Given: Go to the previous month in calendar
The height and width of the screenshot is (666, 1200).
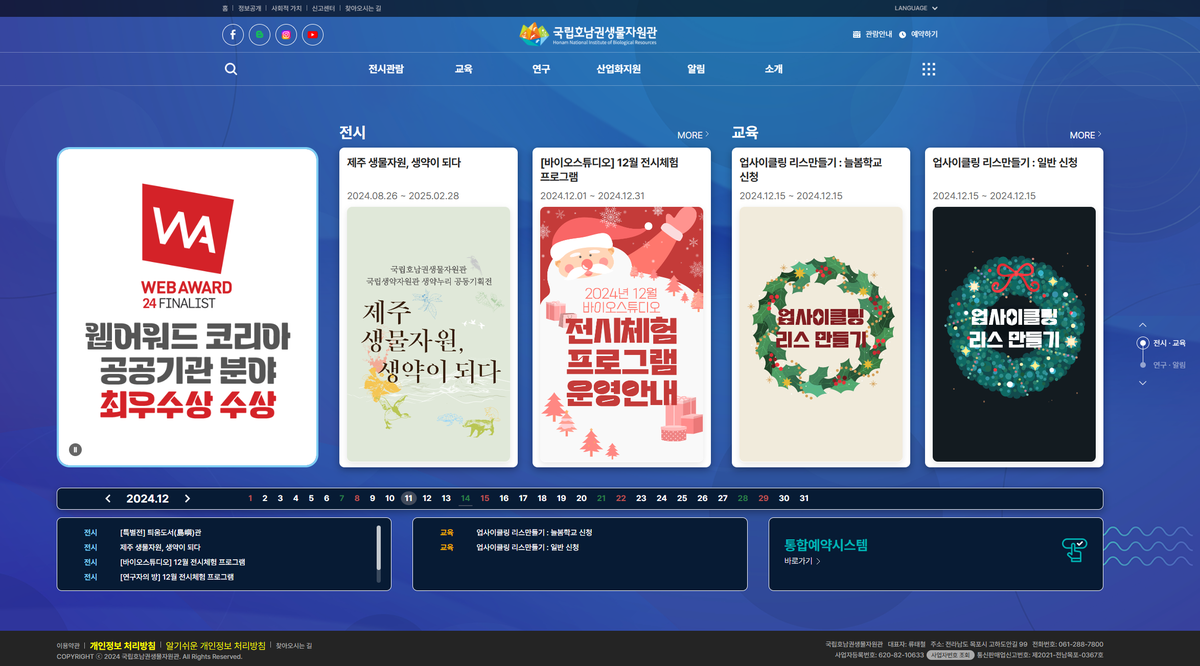Looking at the screenshot, I should point(108,499).
